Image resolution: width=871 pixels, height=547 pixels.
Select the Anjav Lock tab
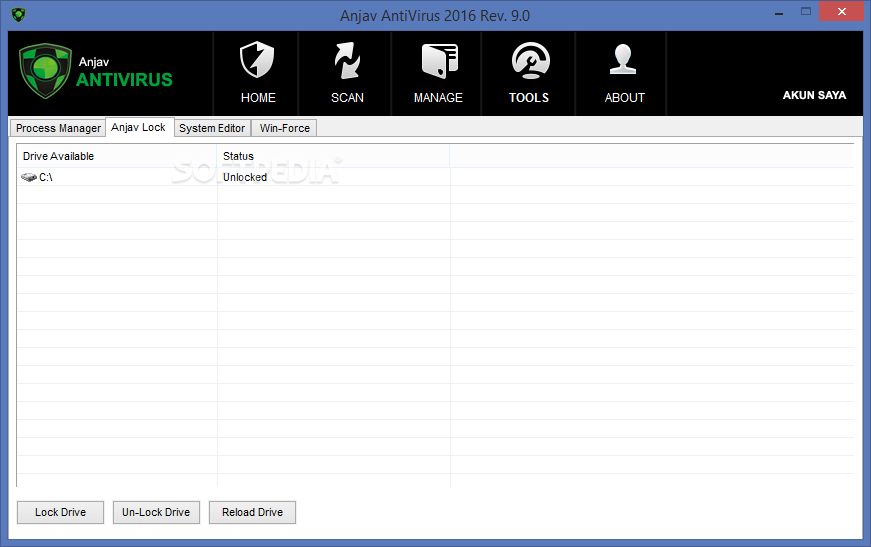click(x=139, y=127)
